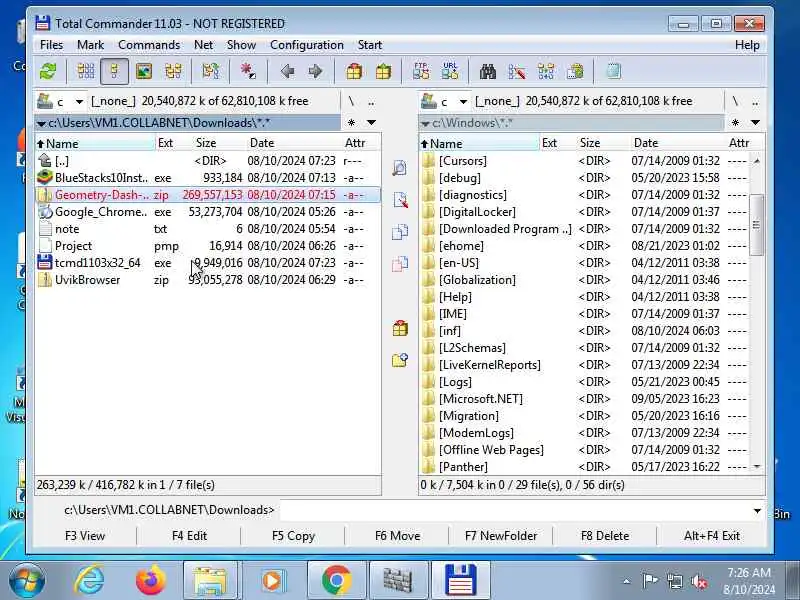Image resolution: width=800 pixels, height=600 pixels.
Task: Click the F8 Delete button
Action: pyautogui.click(x=605, y=536)
